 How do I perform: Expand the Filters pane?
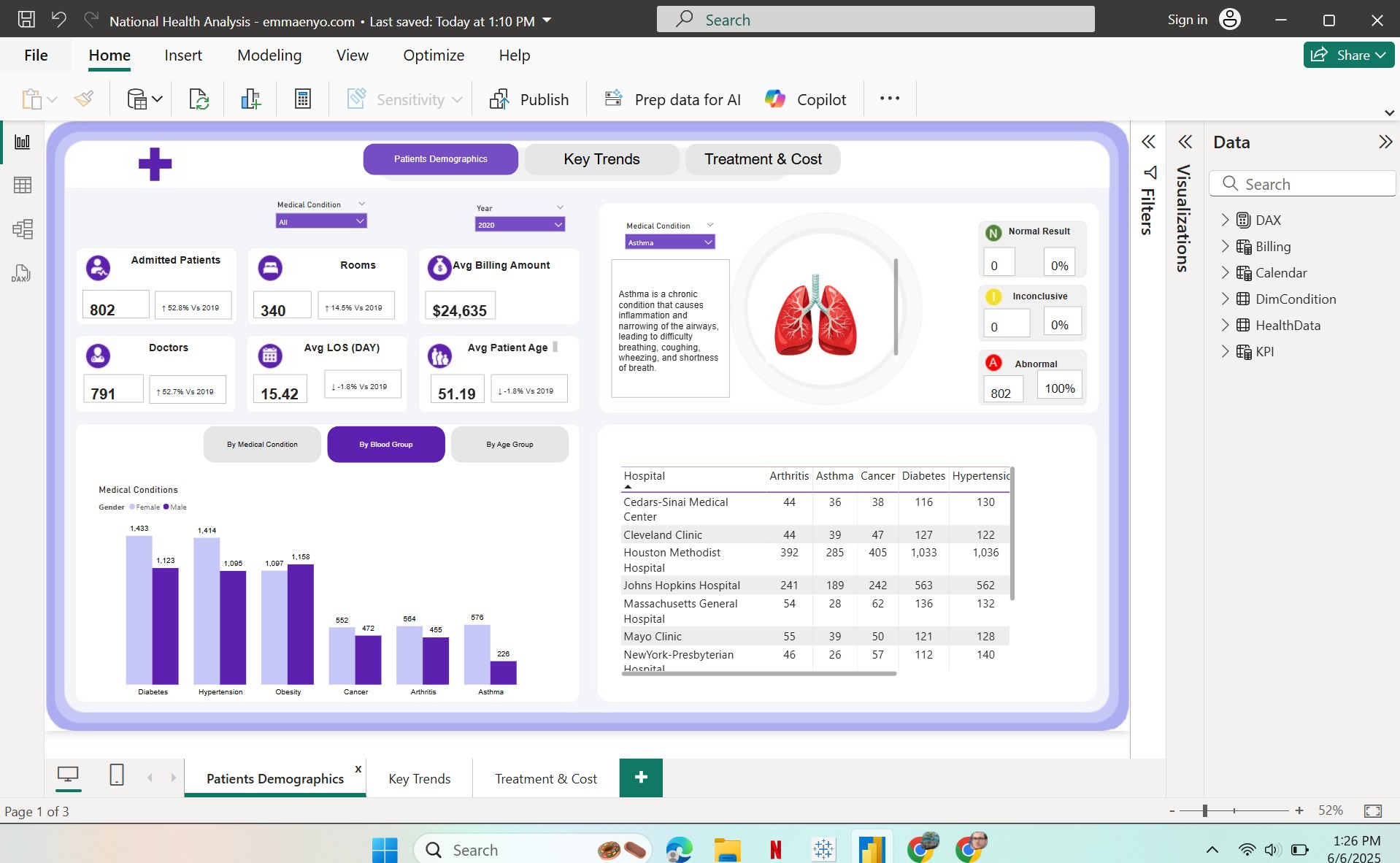click(x=1148, y=142)
